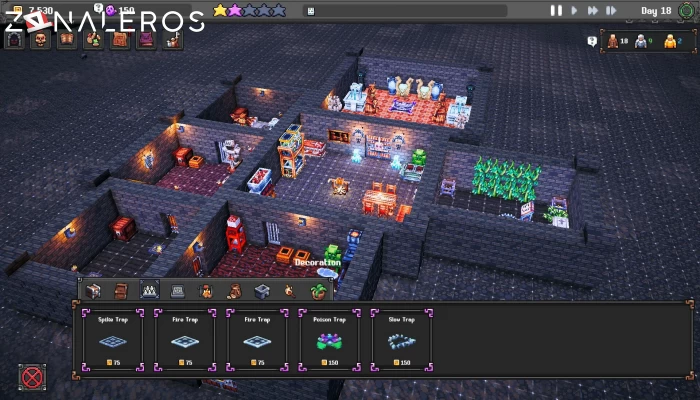Open the map scroll menu icon
700x400 pixels.
click(x=120, y=40)
